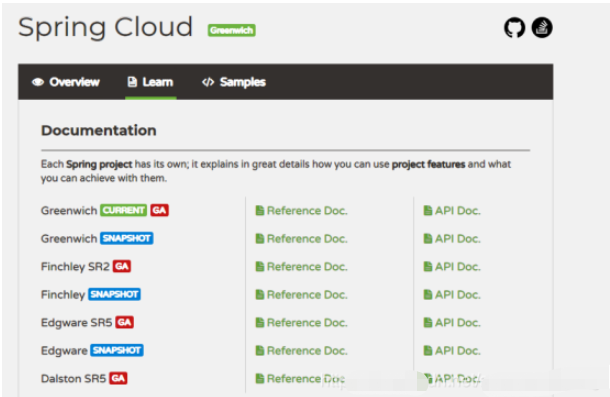Click the SNAPSHOT badge beside Greenwich
This screenshot has height=397, width=610.
(x=127, y=238)
